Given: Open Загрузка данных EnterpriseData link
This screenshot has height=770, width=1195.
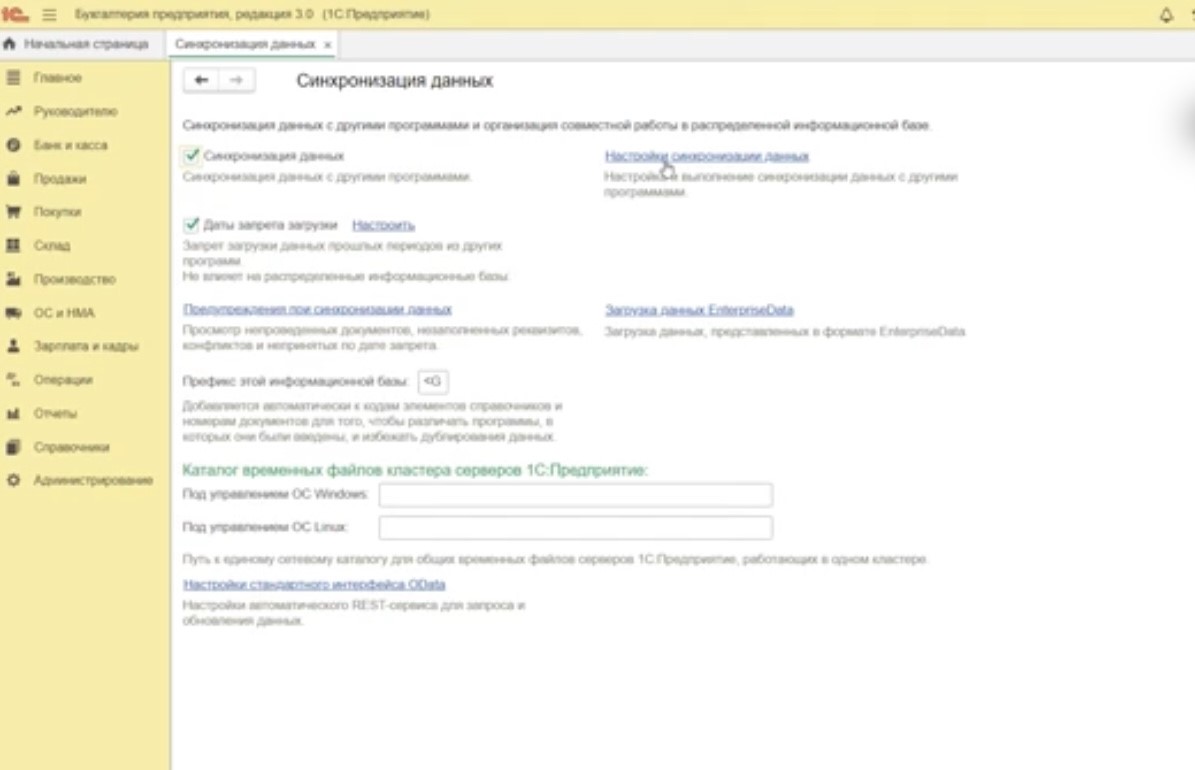Looking at the screenshot, I should pos(698,310).
